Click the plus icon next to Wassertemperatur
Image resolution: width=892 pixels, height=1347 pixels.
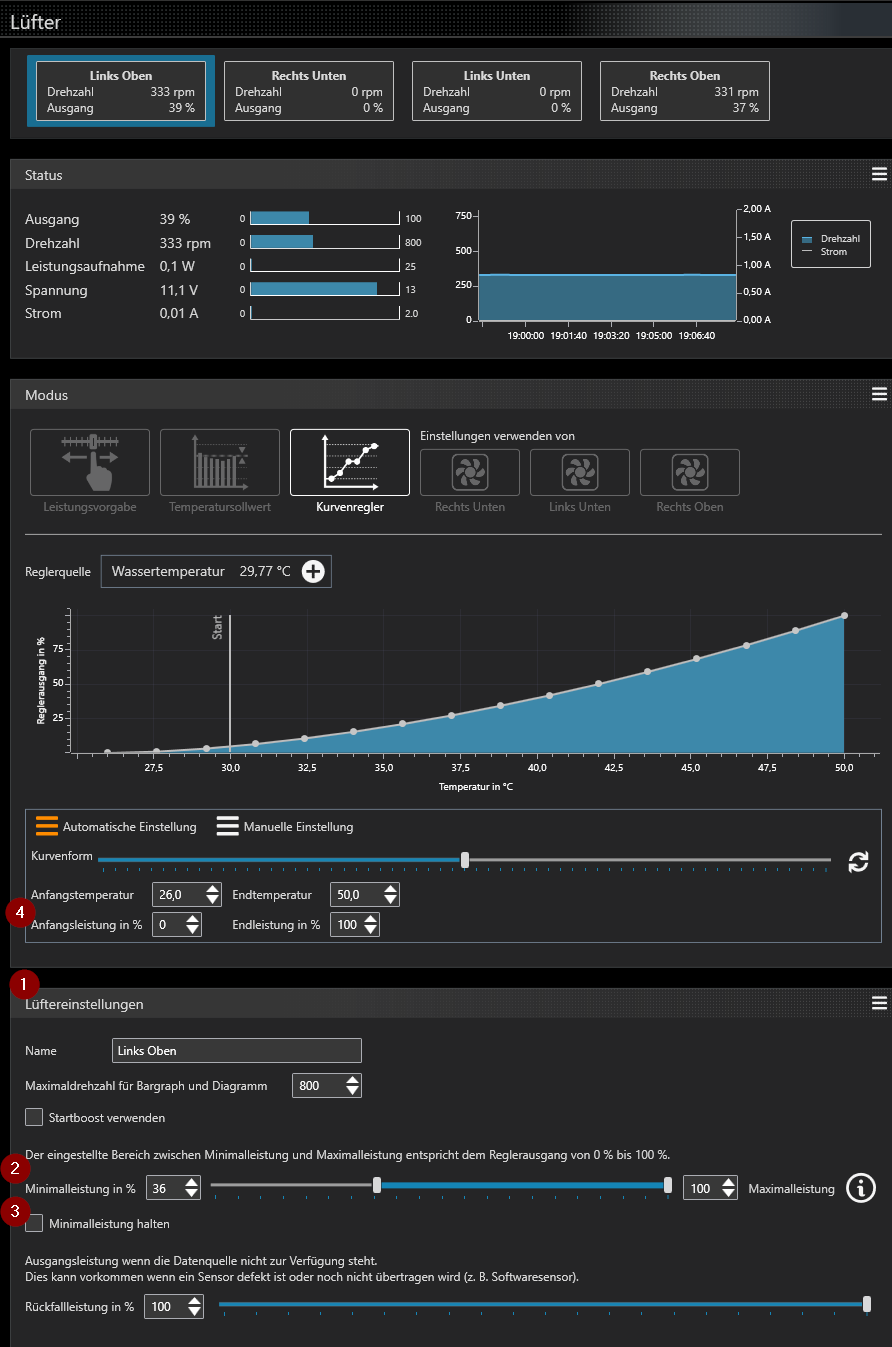[x=314, y=572]
